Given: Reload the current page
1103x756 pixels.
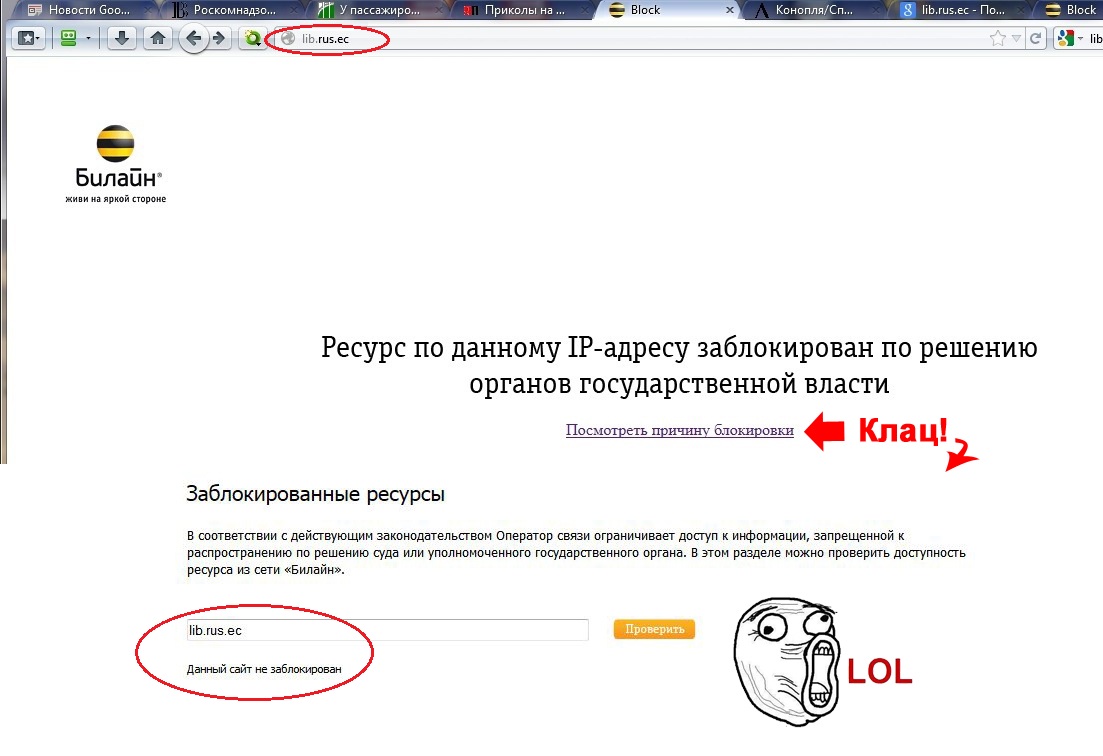Looking at the screenshot, I should (x=1035, y=39).
